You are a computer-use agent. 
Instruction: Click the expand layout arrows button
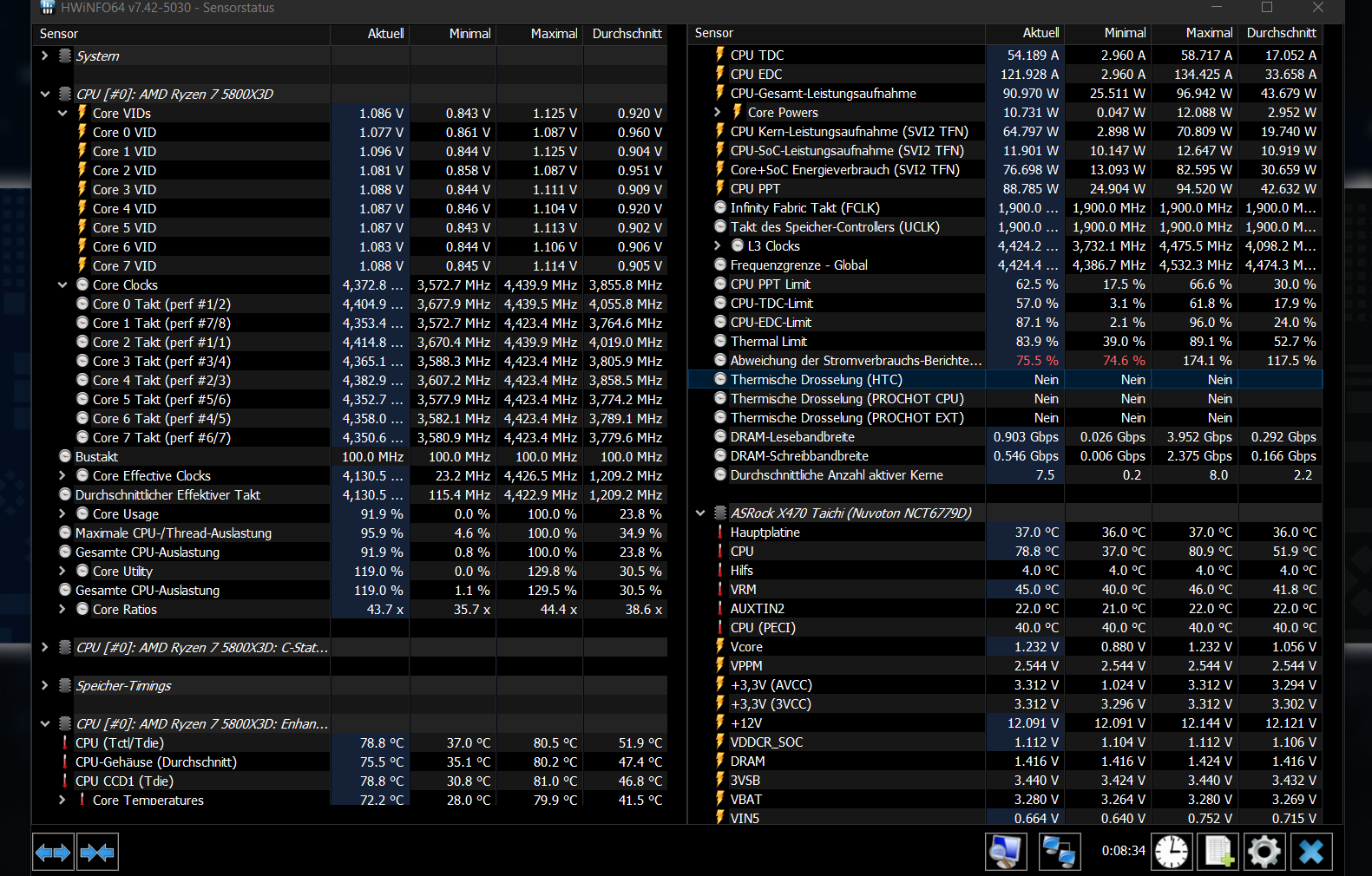click(x=53, y=852)
